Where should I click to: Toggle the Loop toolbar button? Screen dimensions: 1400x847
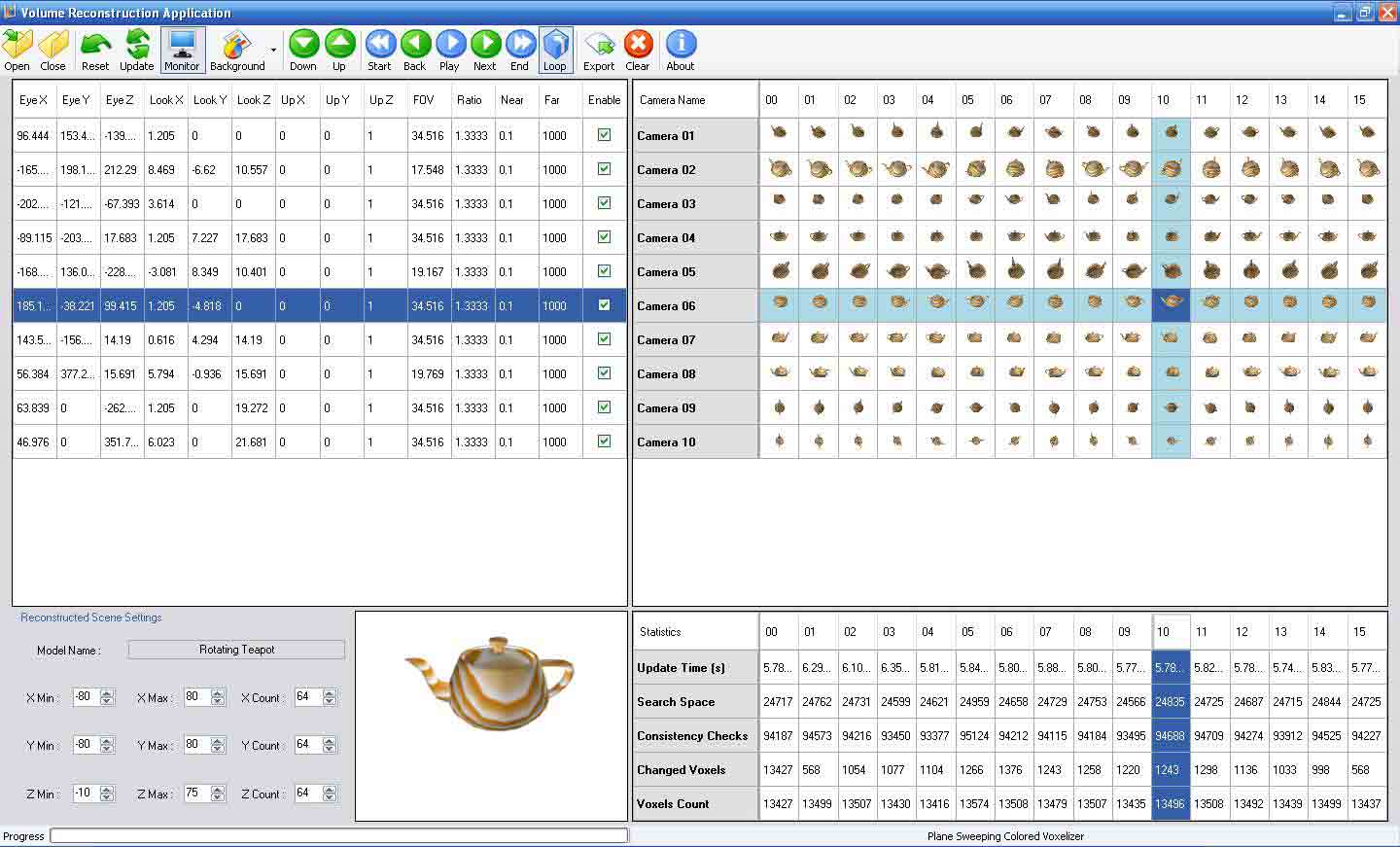(x=555, y=50)
